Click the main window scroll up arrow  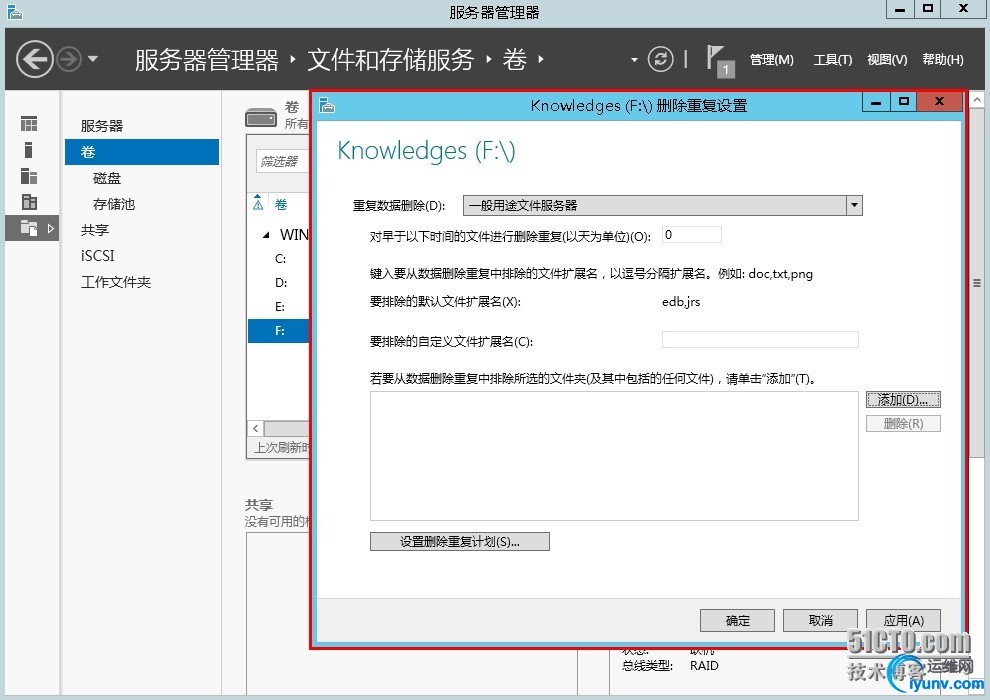[x=977, y=100]
